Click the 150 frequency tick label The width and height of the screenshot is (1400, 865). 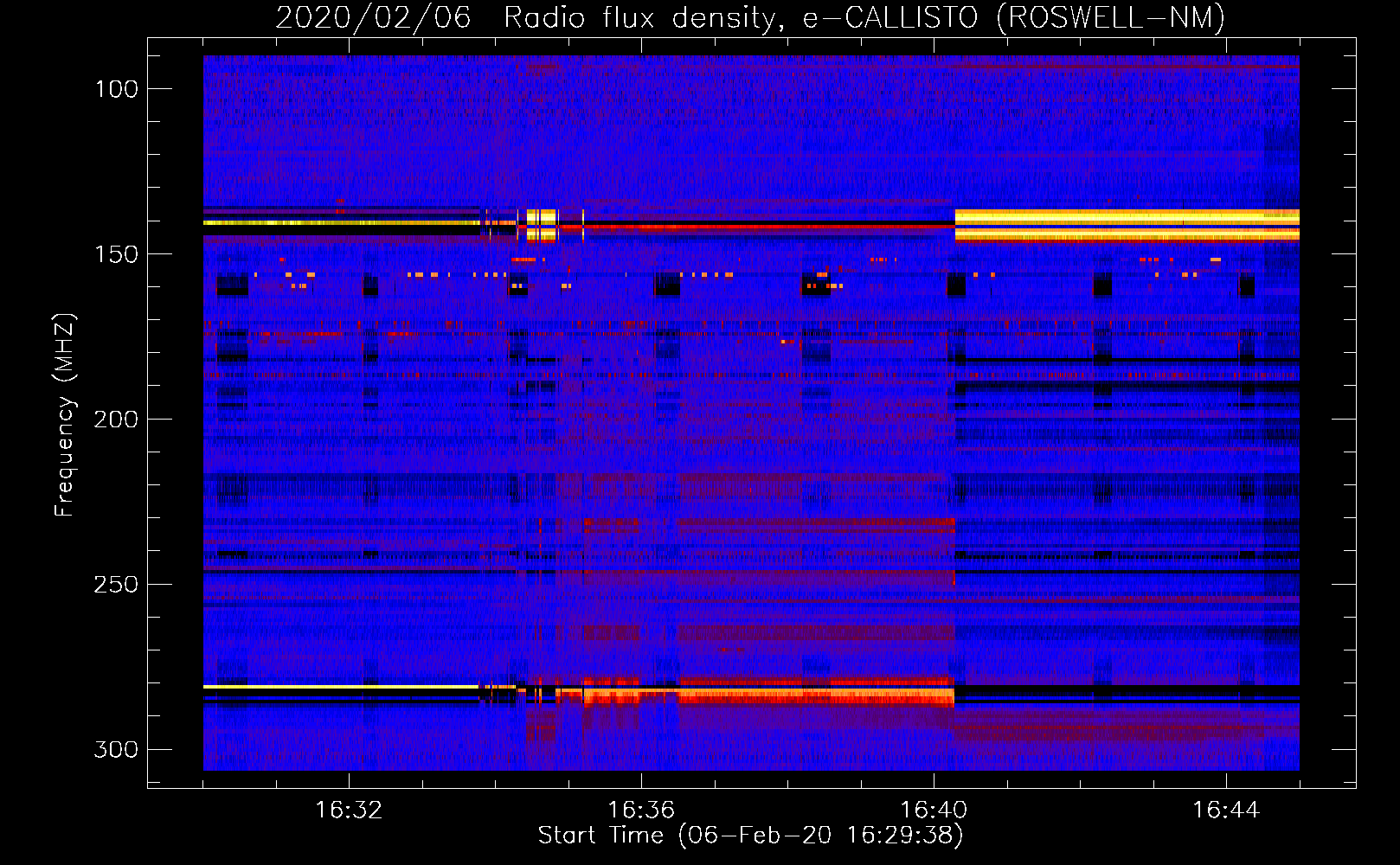point(117,254)
